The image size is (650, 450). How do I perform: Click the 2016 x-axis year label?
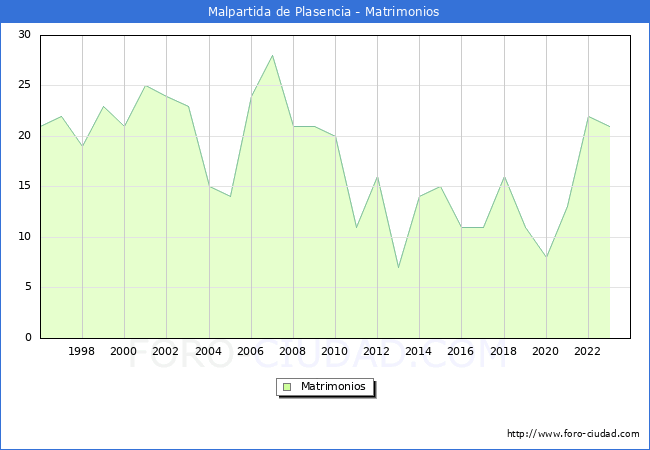pos(461,352)
